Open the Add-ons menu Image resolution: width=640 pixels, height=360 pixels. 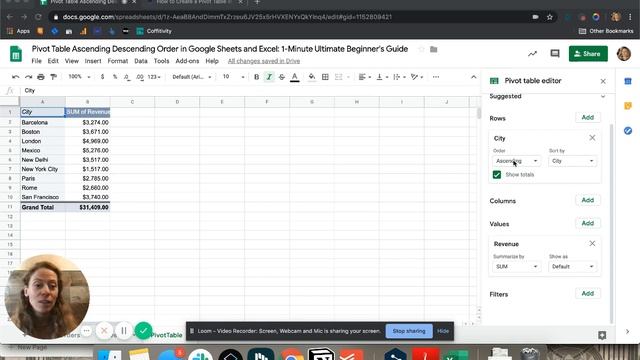(187, 61)
